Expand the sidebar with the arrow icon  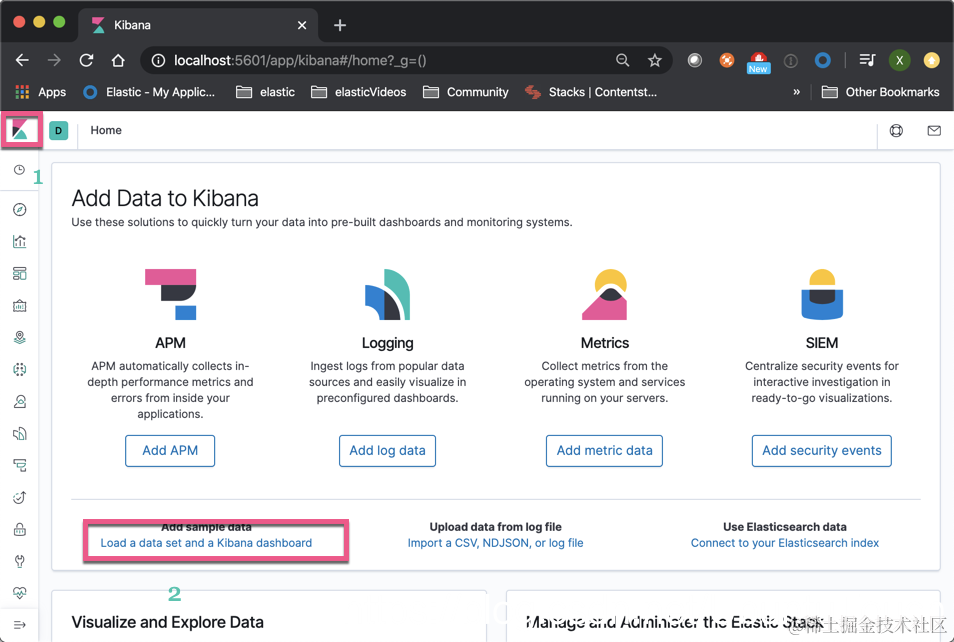[19, 625]
